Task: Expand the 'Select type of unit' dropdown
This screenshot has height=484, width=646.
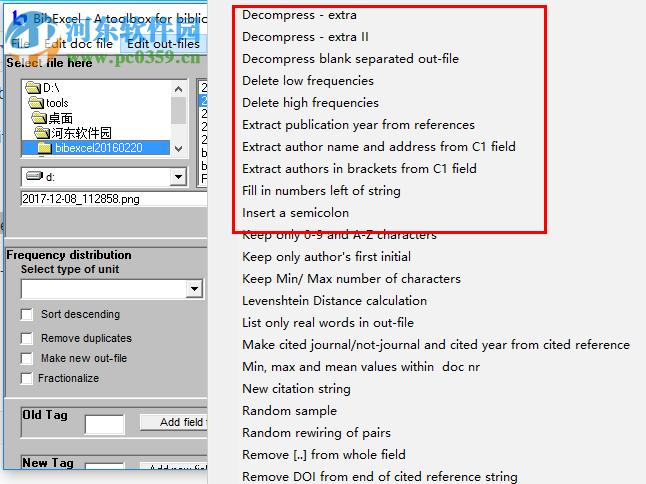Action: point(194,289)
